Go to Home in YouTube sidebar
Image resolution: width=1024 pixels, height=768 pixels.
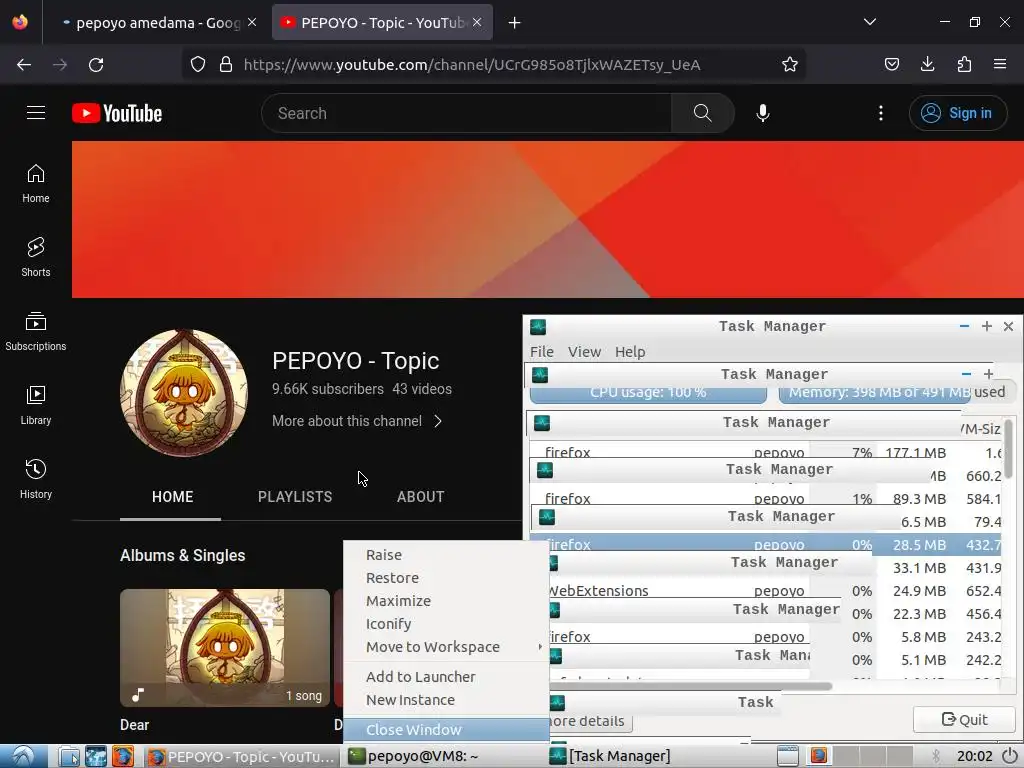coord(36,184)
